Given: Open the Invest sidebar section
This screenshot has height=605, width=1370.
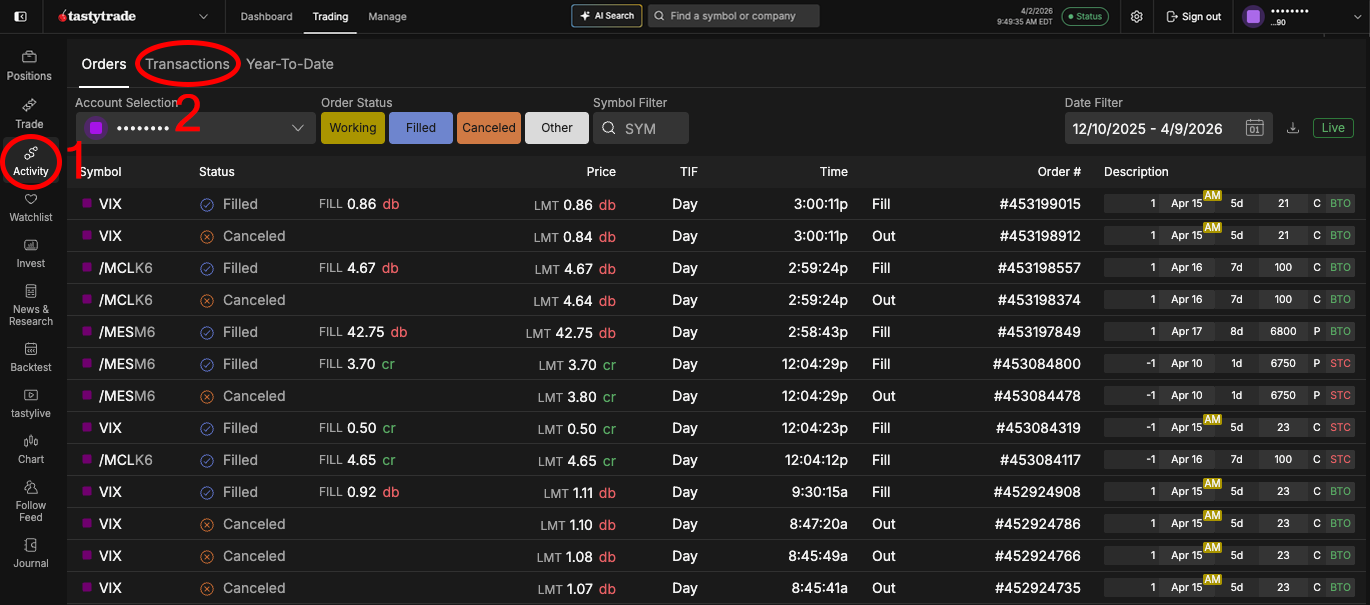Looking at the screenshot, I should click(x=31, y=253).
